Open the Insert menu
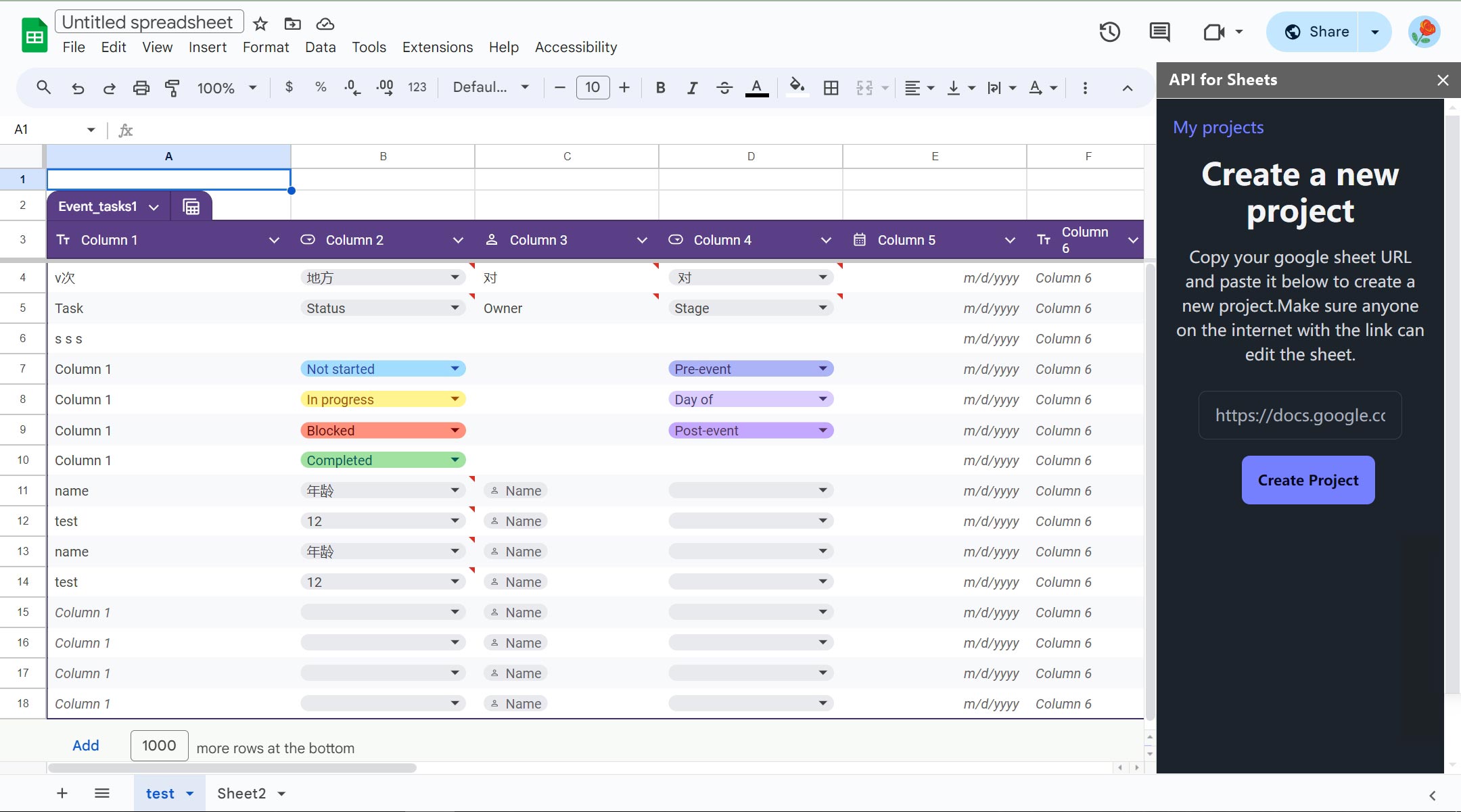This screenshot has width=1461, height=812. coord(207,47)
